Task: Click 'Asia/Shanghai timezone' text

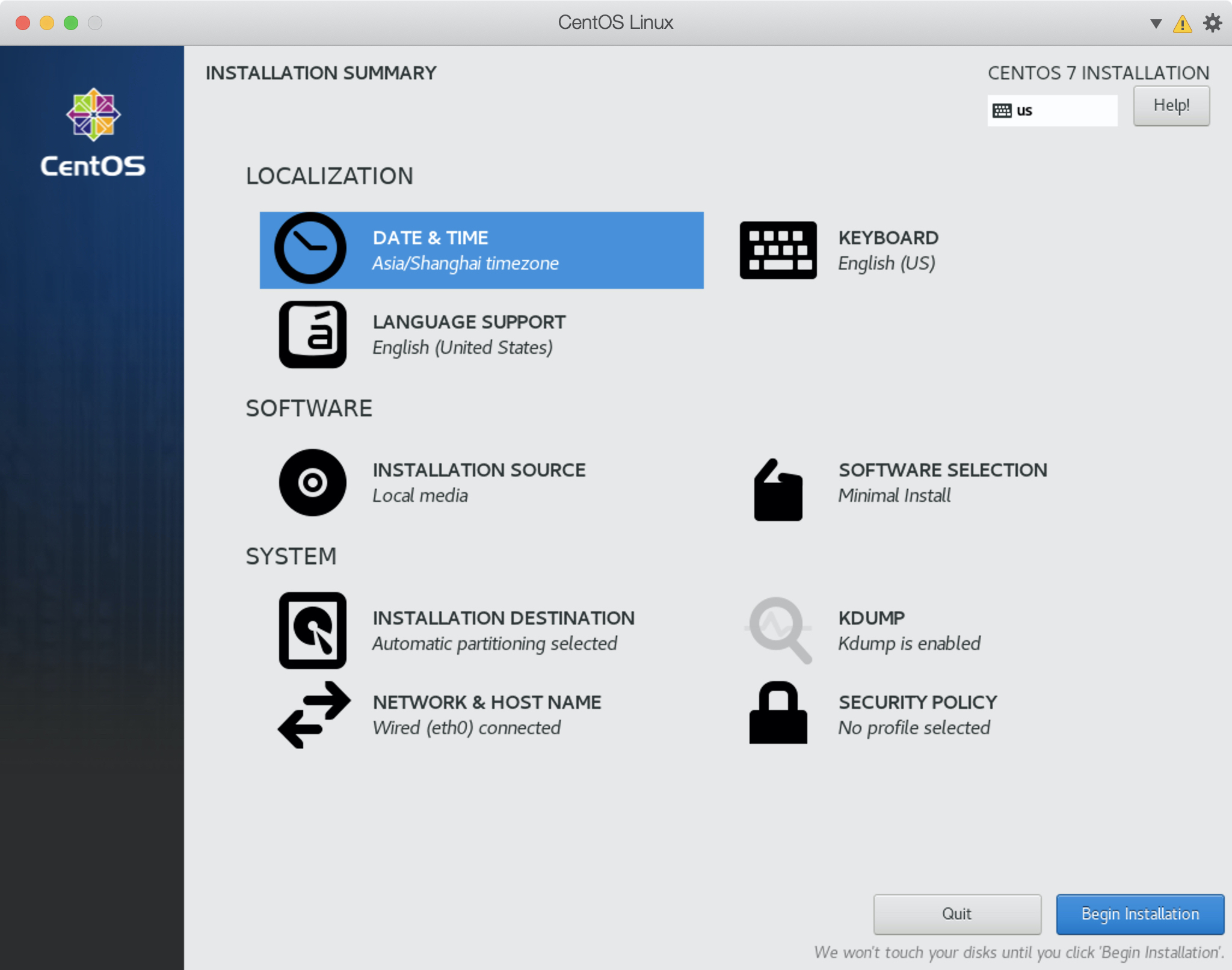Action: coord(465,264)
